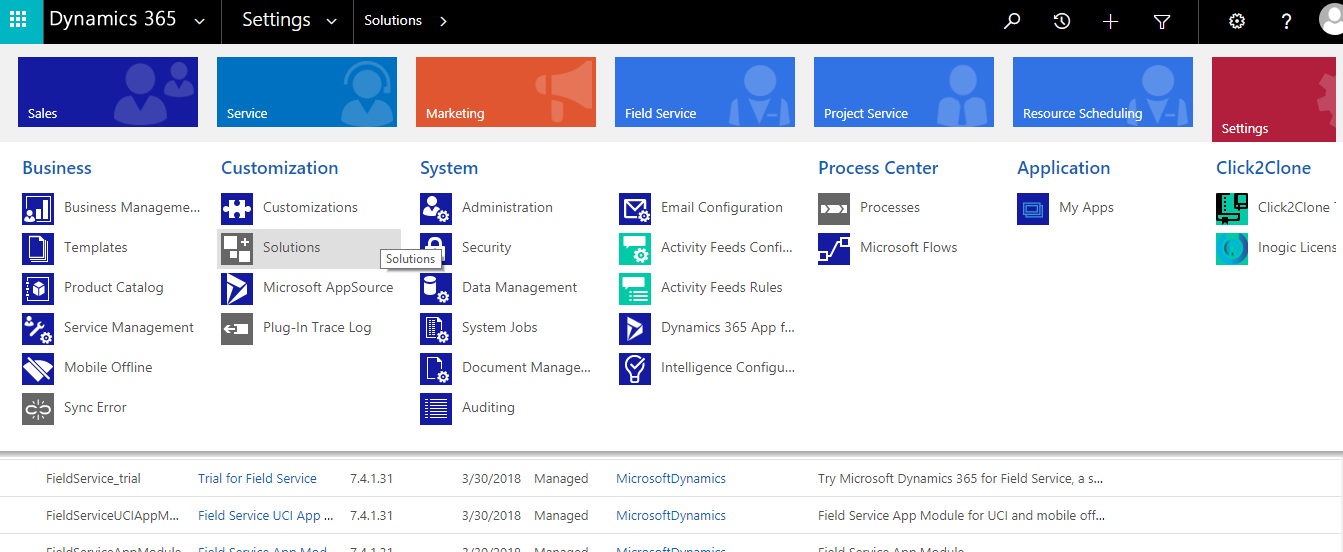This screenshot has width=1343, height=552.
Task: Click the System Jobs icon
Action: pos(436,329)
